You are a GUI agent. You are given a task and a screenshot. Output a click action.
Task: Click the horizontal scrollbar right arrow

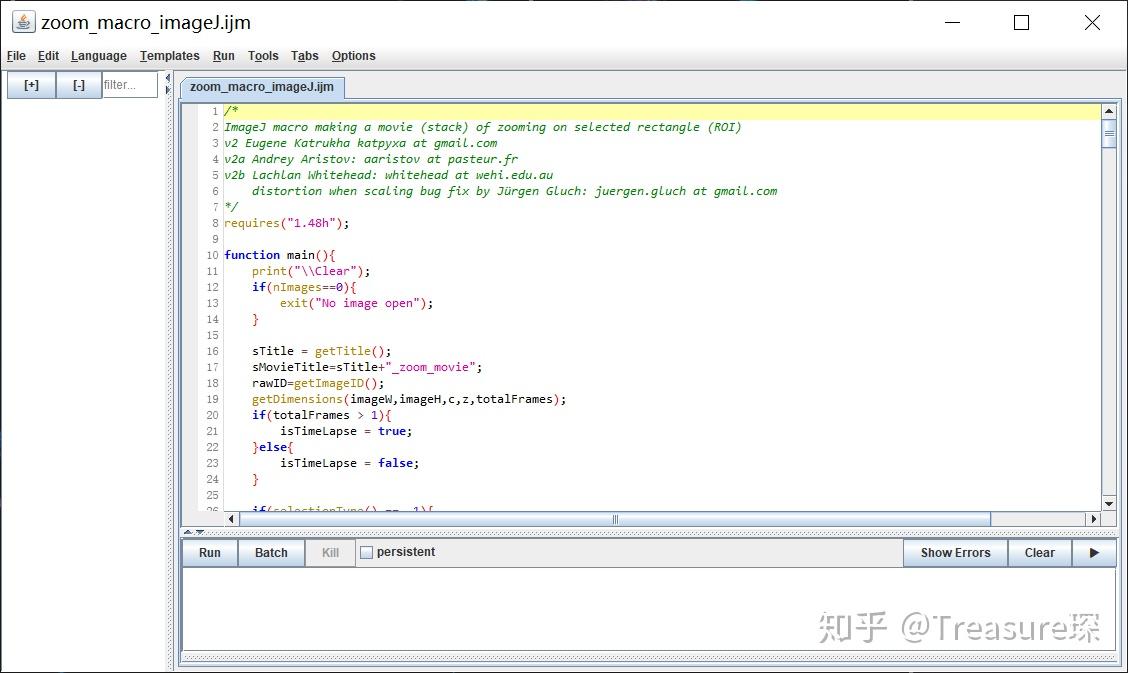click(x=1093, y=518)
